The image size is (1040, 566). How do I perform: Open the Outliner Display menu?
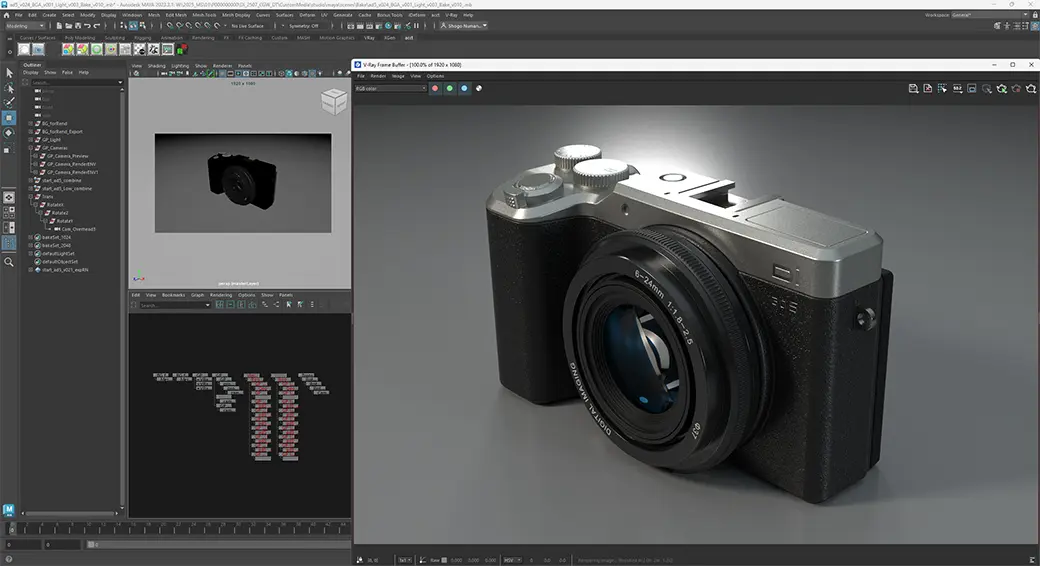pos(31,72)
